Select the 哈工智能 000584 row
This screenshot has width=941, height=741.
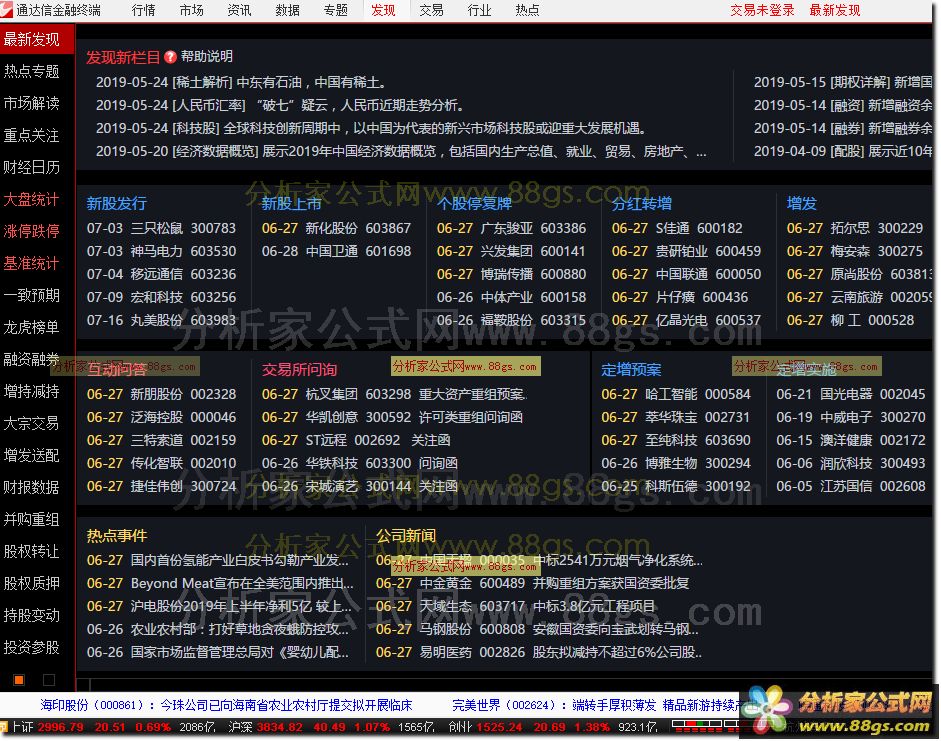(676, 394)
